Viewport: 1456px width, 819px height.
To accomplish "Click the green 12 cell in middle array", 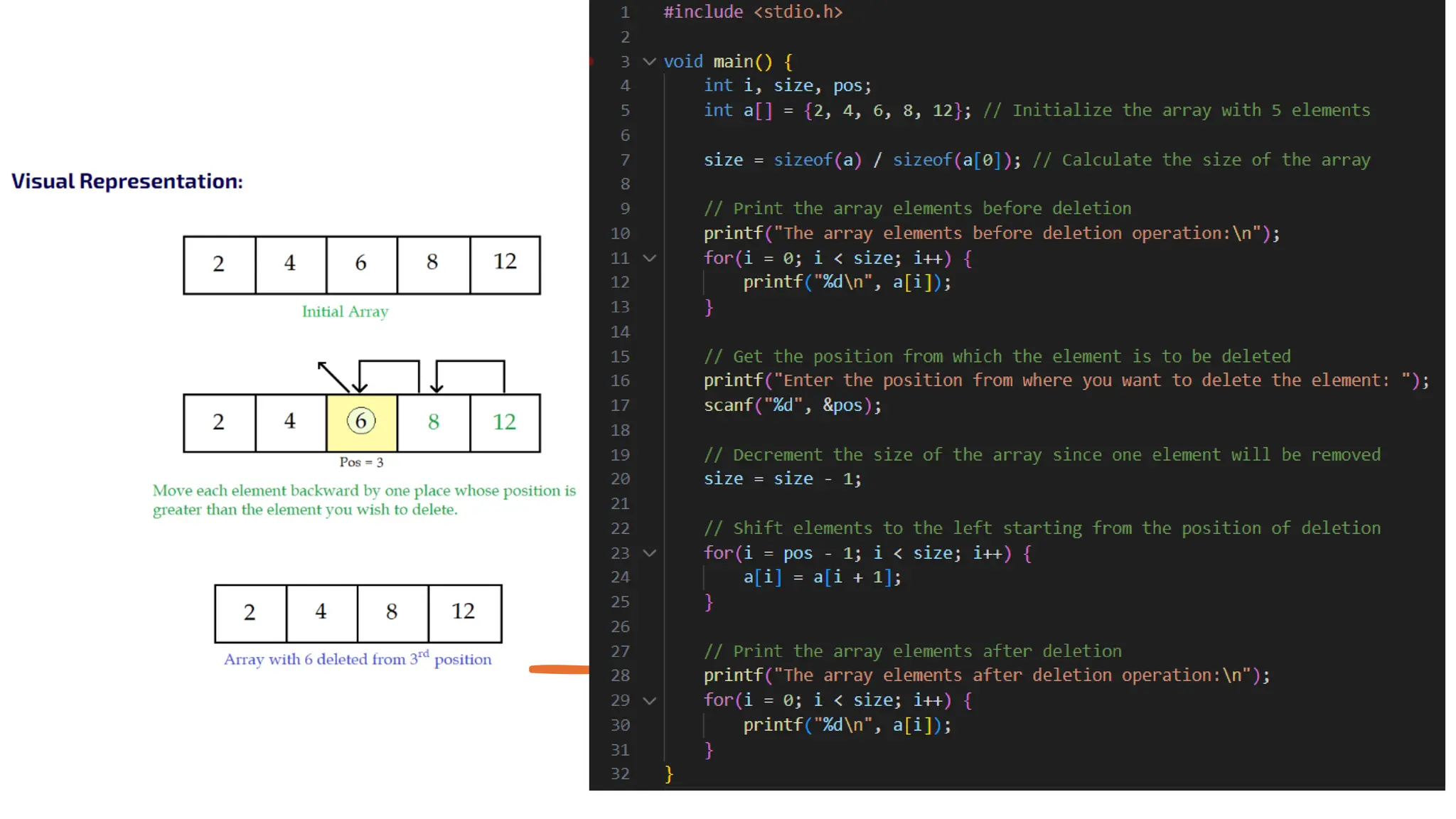I will (505, 422).
